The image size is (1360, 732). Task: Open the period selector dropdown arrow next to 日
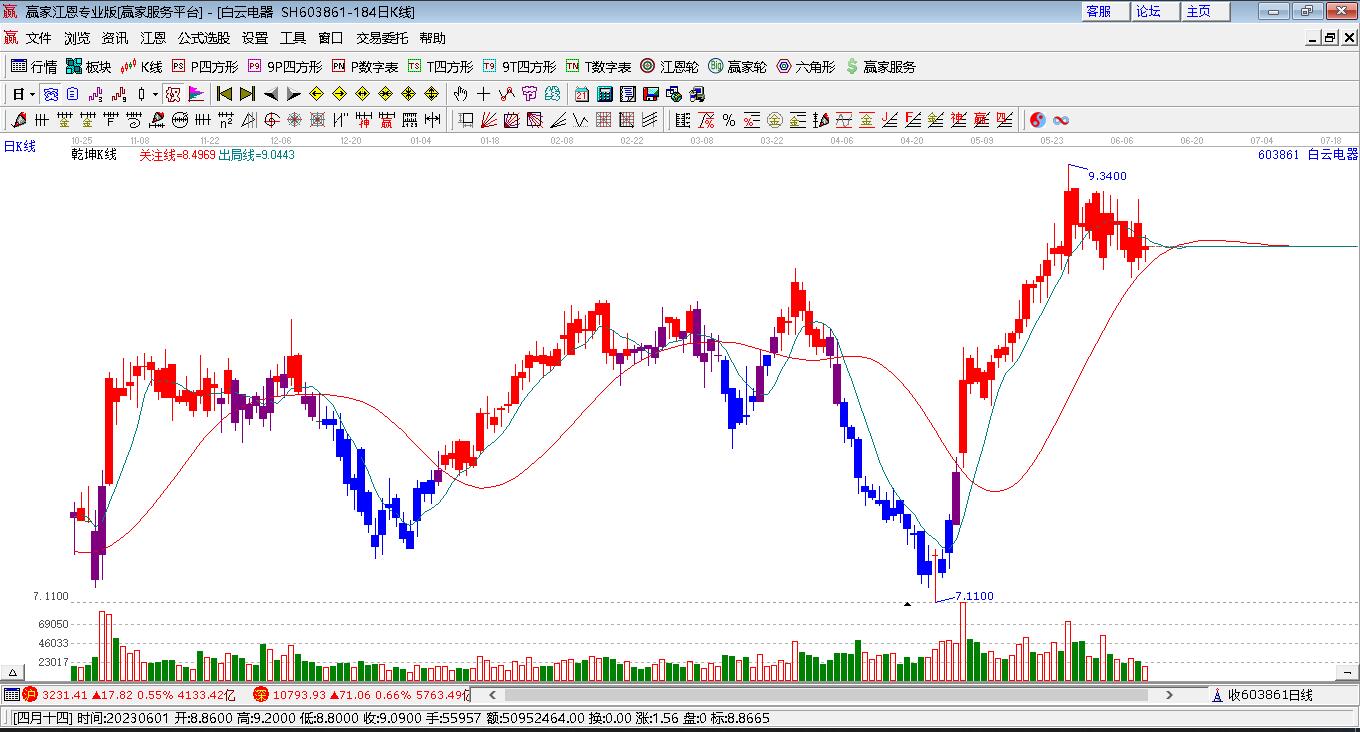[32, 94]
